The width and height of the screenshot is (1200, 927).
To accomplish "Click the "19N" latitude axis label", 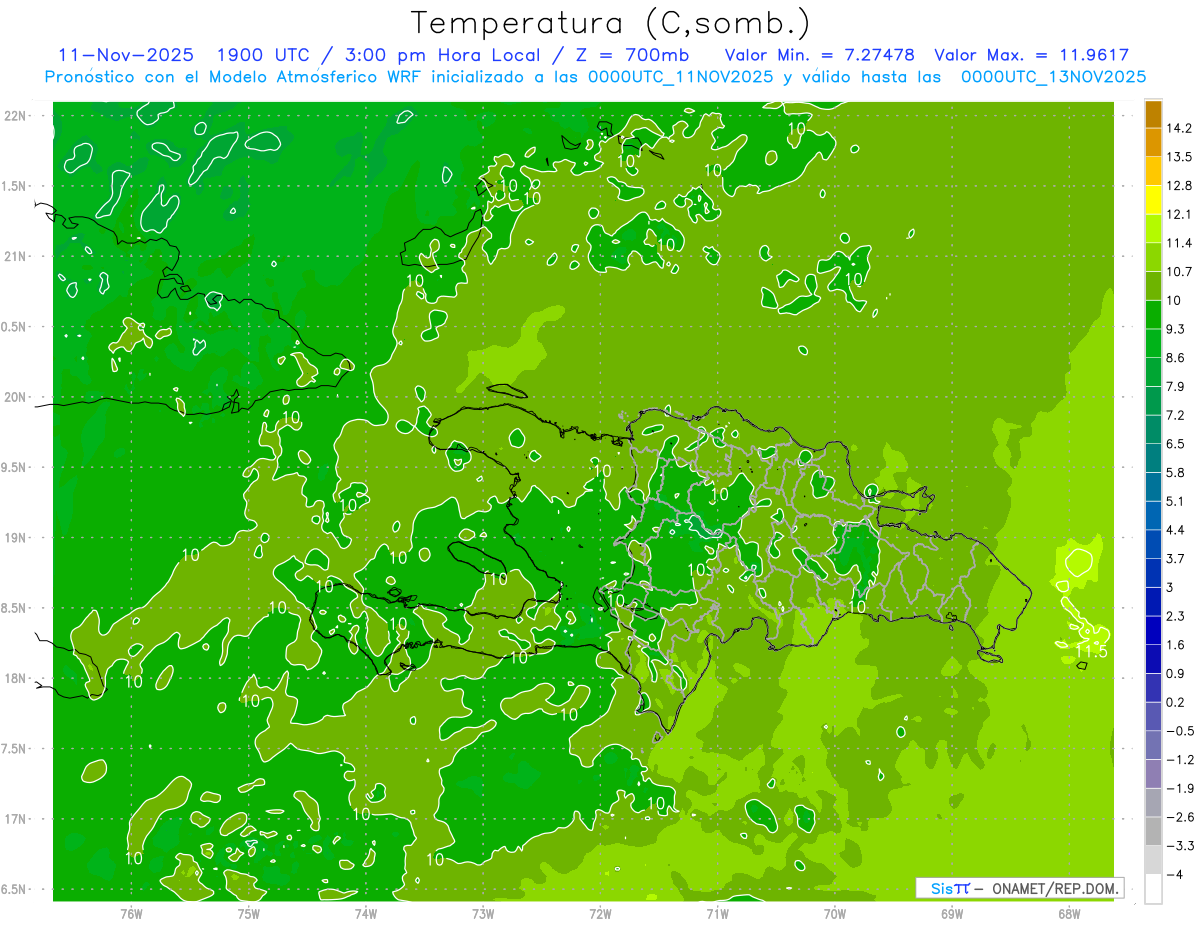I will click(15, 537).
